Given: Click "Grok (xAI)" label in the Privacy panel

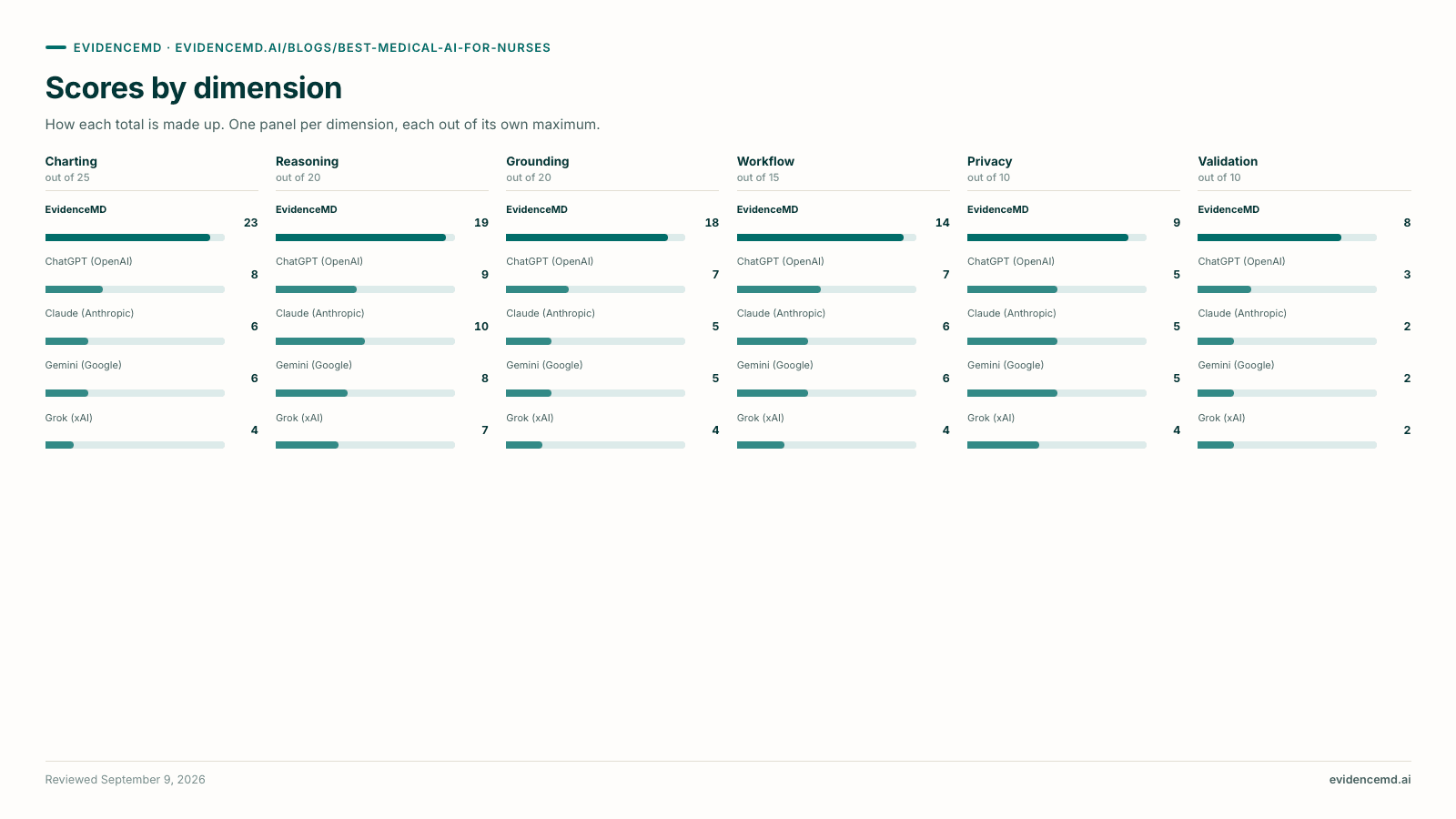Looking at the screenshot, I should [x=991, y=419].
